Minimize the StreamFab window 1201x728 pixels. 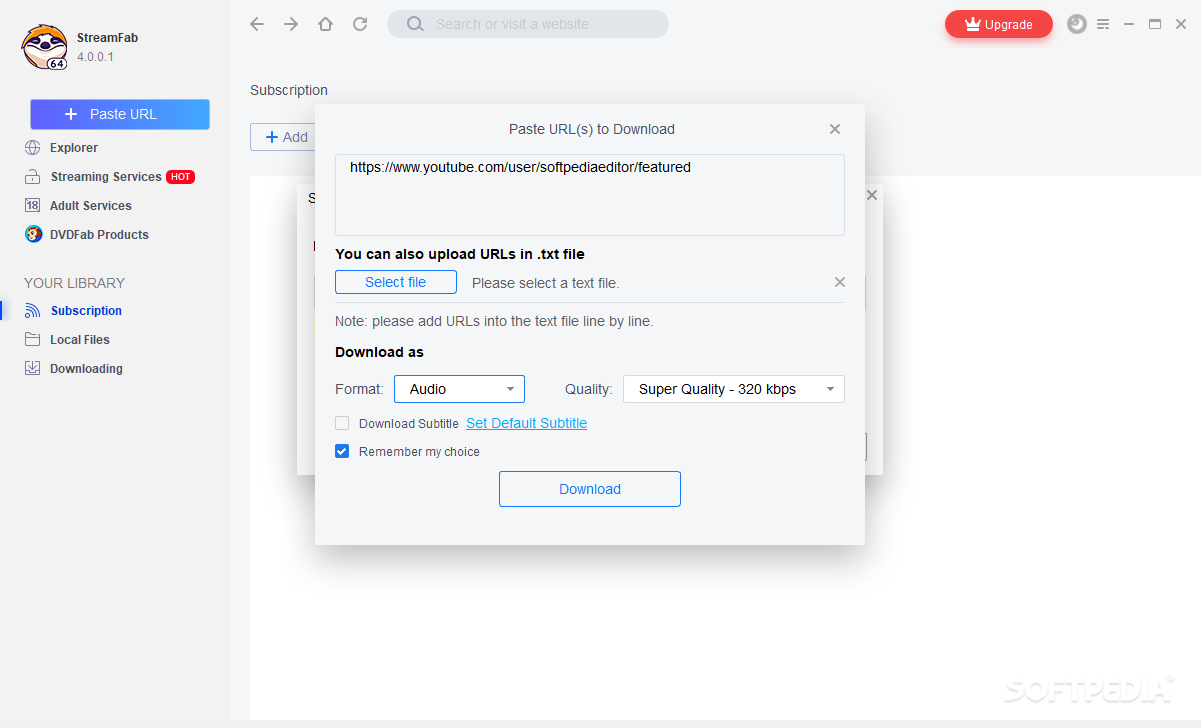click(x=1129, y=24)
